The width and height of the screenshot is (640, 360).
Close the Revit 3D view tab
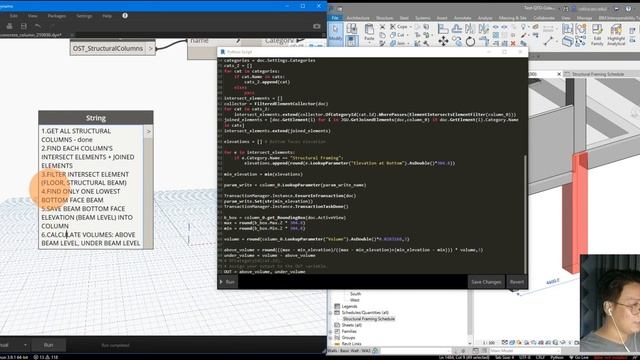coord(559,74)
